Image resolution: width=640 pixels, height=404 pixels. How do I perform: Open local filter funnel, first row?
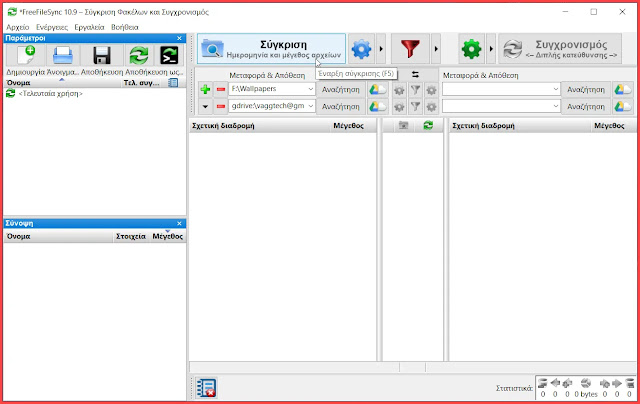415,90
